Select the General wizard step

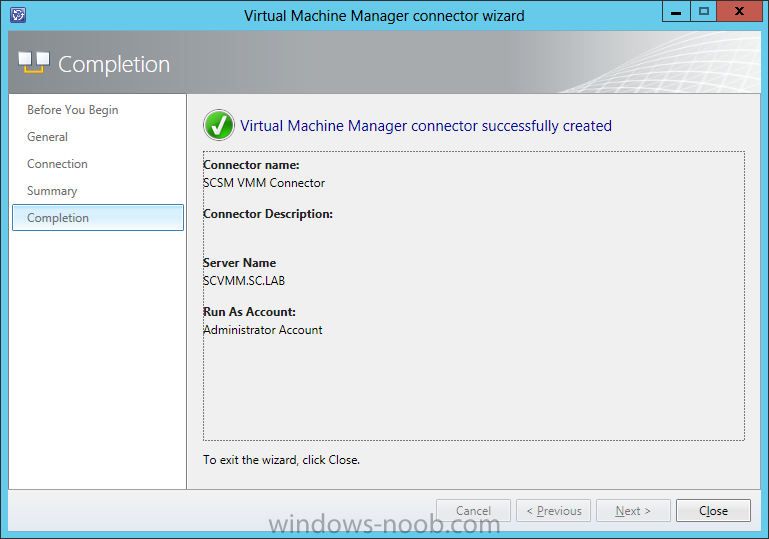48,137
